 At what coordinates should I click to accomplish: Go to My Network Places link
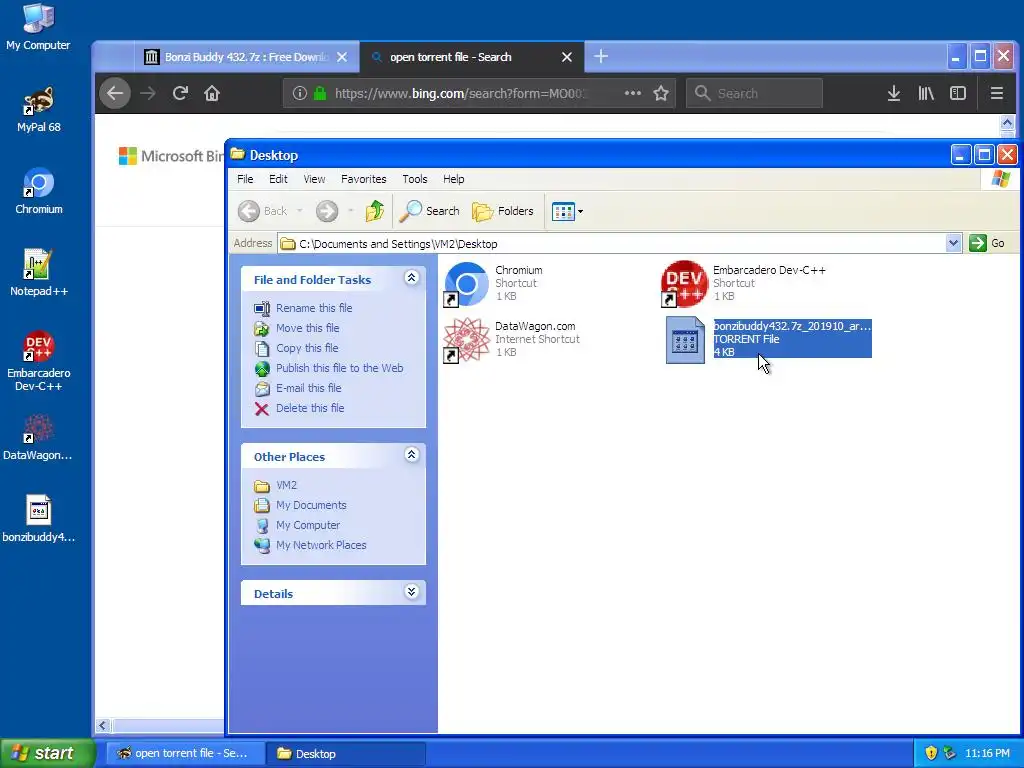(321, 545)
